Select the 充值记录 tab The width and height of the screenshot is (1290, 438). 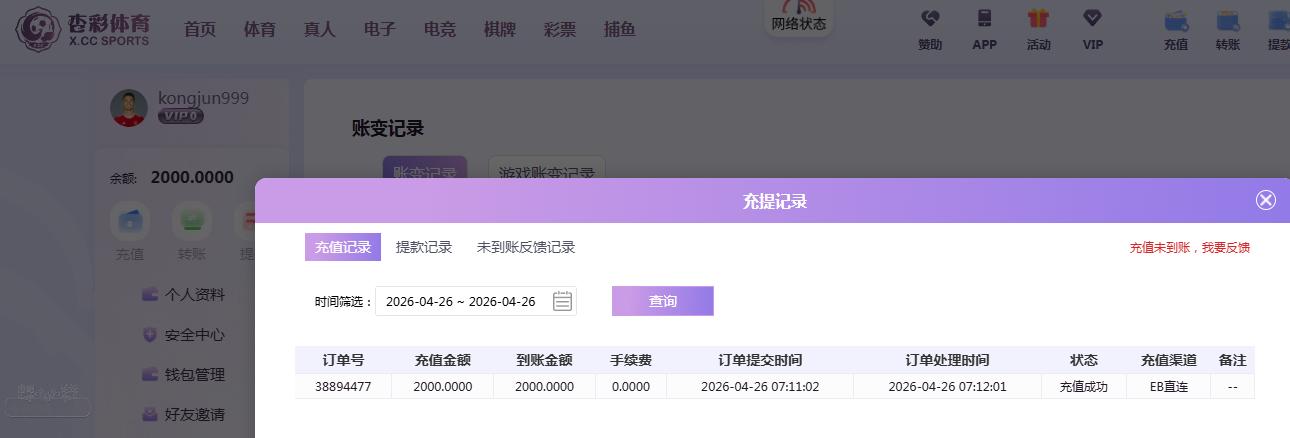coord(343,247)
